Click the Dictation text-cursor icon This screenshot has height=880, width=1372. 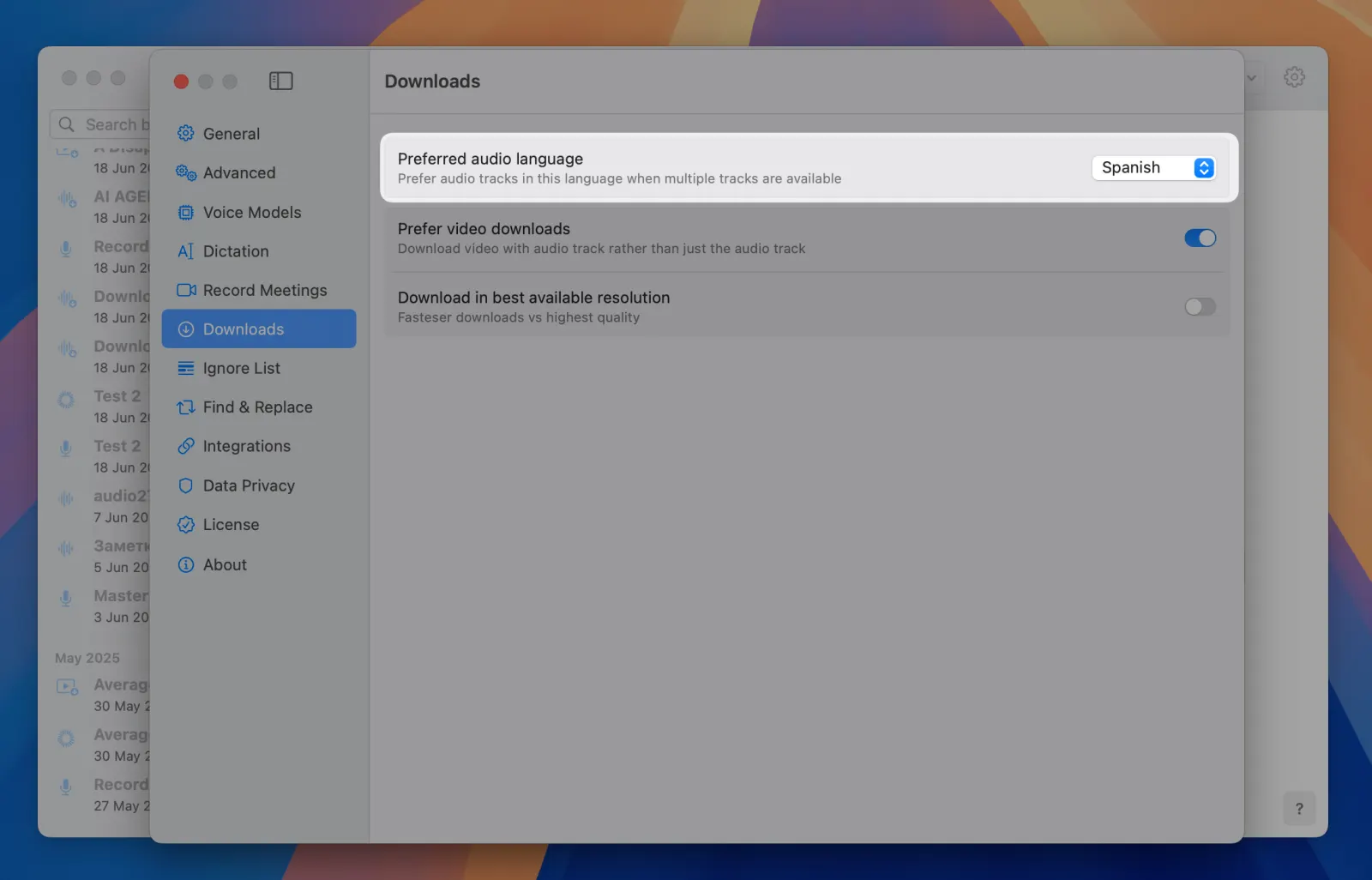185,251
